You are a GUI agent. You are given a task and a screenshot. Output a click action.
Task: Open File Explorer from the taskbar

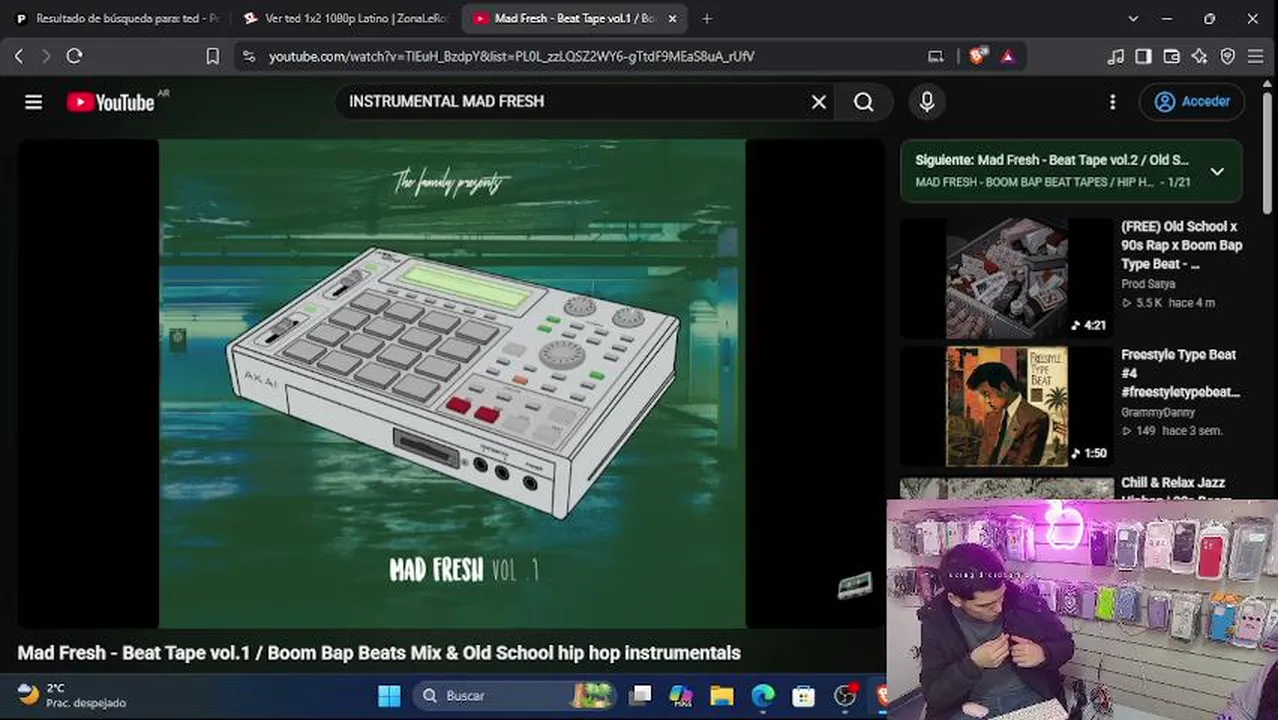pyautogui.click(x=722, y=695)
